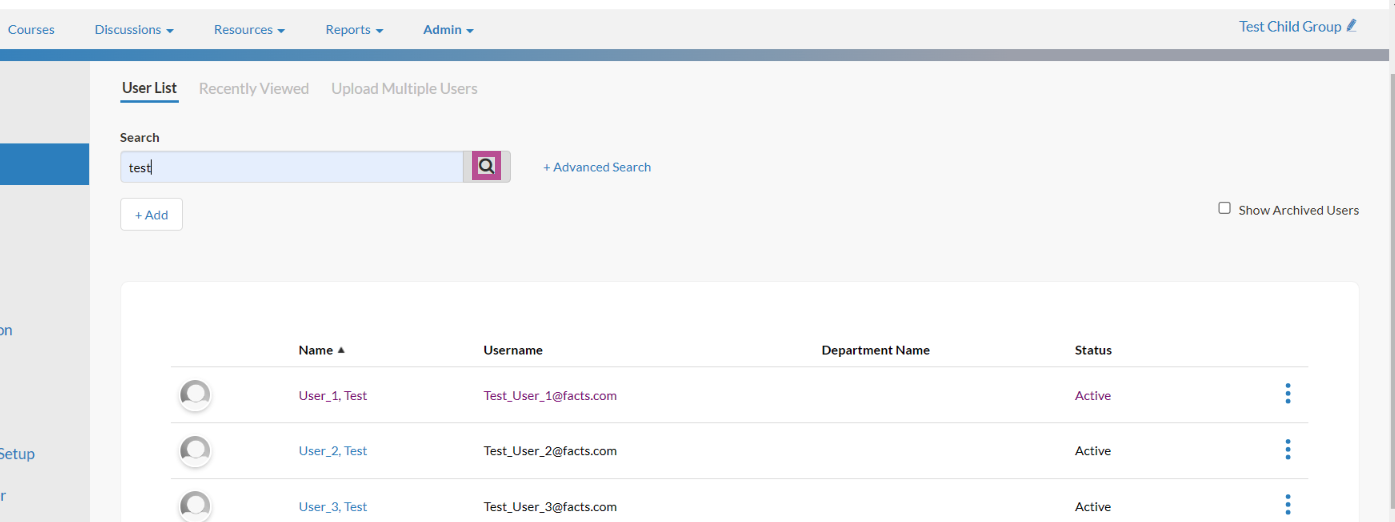The height and width of the screenshot is (522, 1395).
Task: Click the Username column header
Action: click(513, 350)
